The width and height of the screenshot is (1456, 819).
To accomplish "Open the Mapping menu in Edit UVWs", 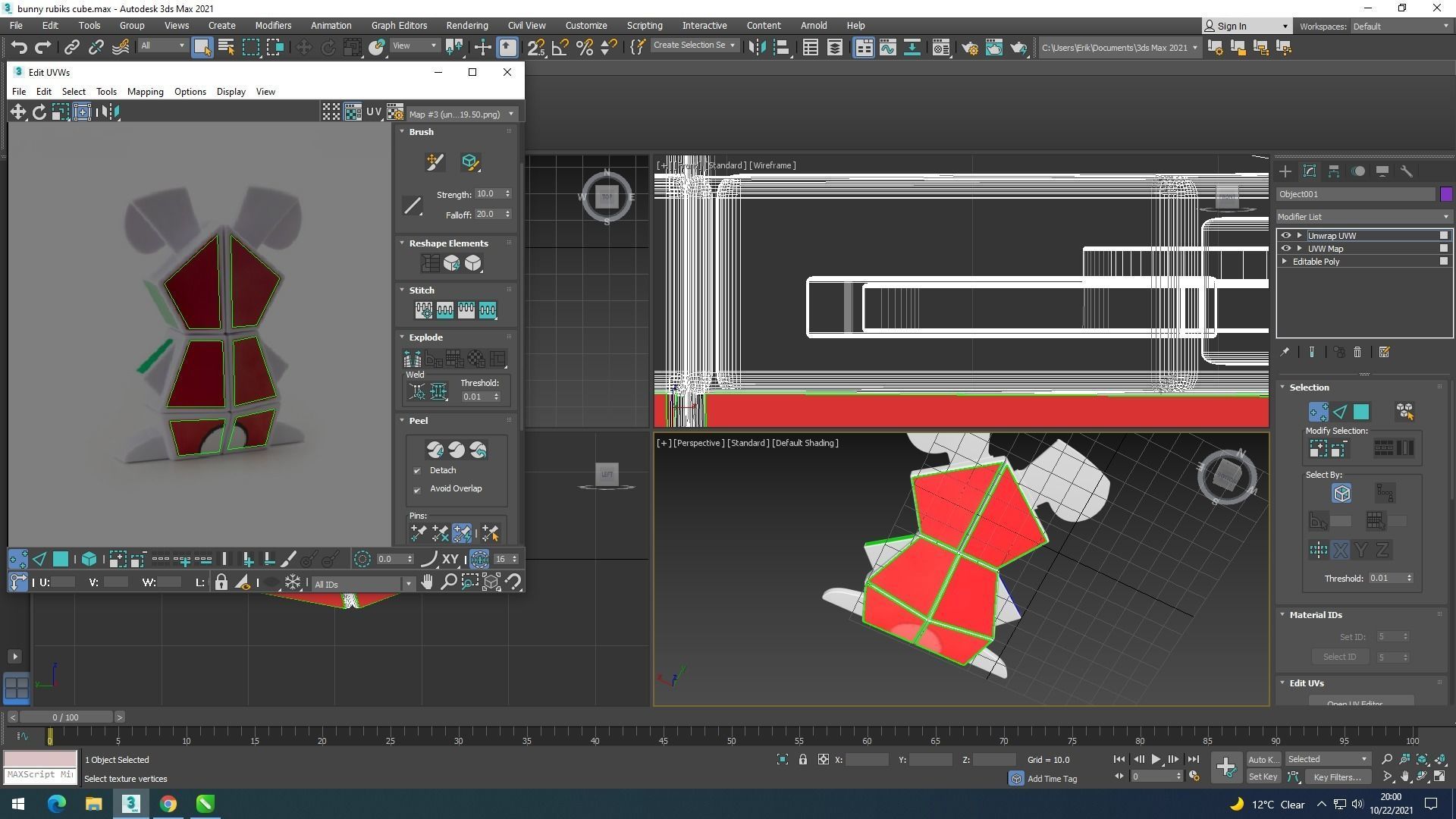I will [145, 92].
